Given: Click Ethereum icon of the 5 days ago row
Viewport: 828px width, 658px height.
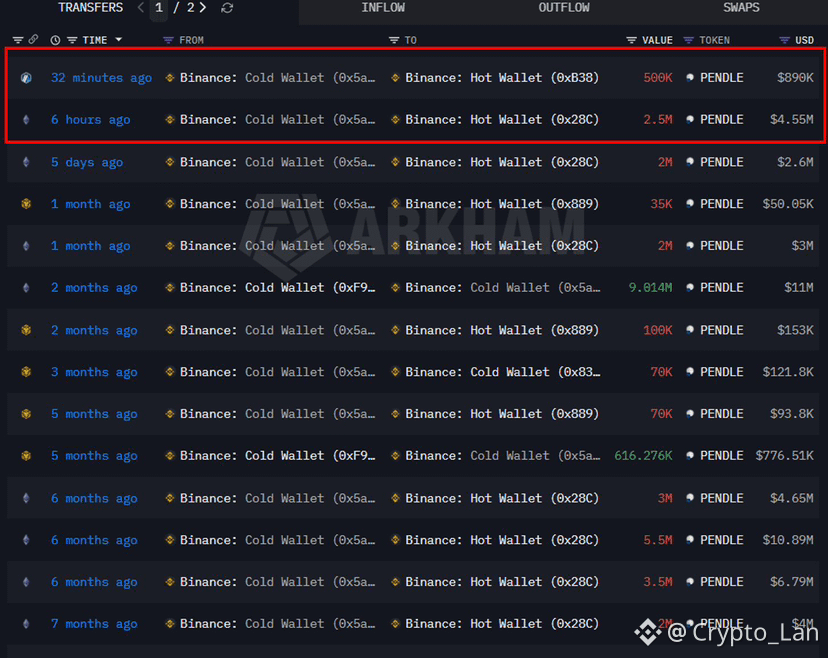Looking at the screenshot, I should tap(26, 162).
